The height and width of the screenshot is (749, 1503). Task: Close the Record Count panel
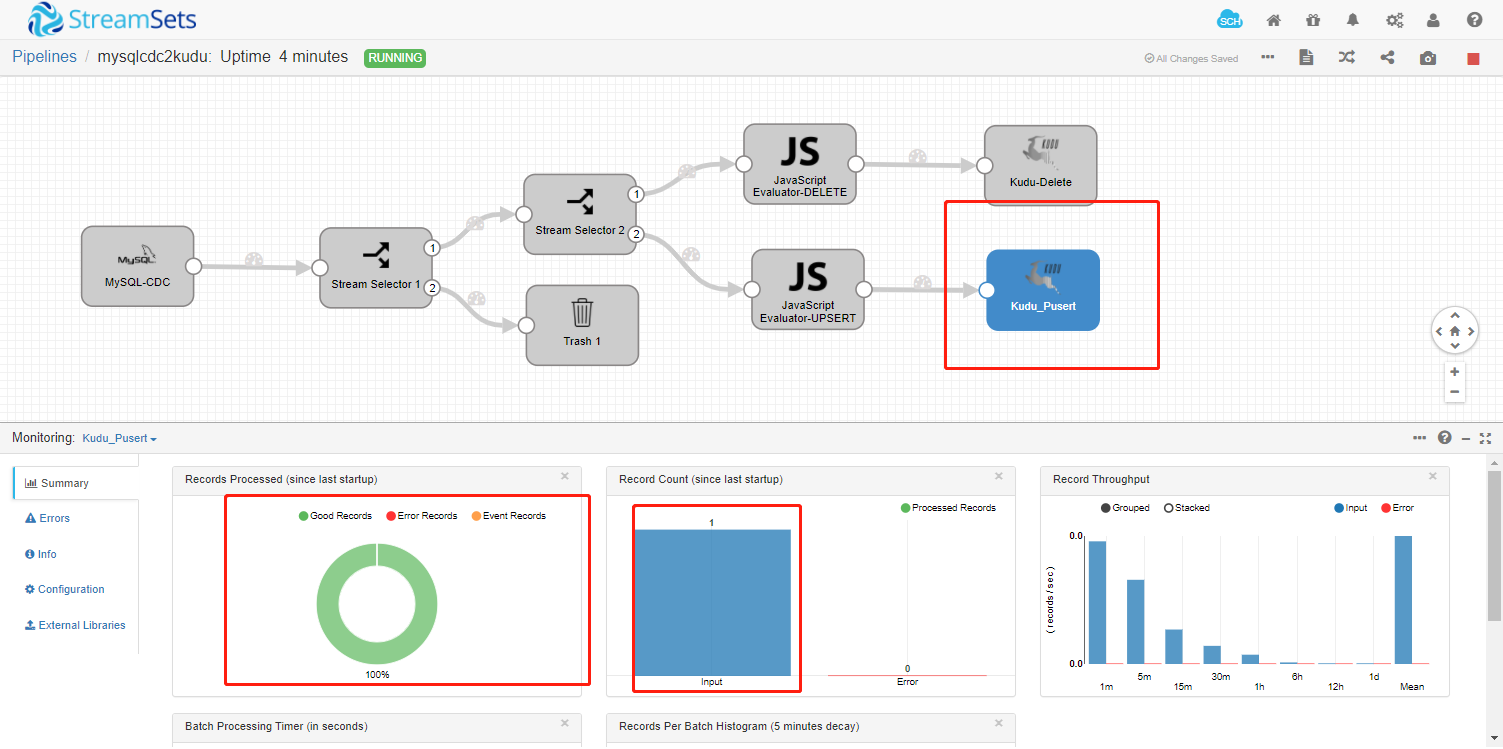pyautogui.click(x=999, y=477)
